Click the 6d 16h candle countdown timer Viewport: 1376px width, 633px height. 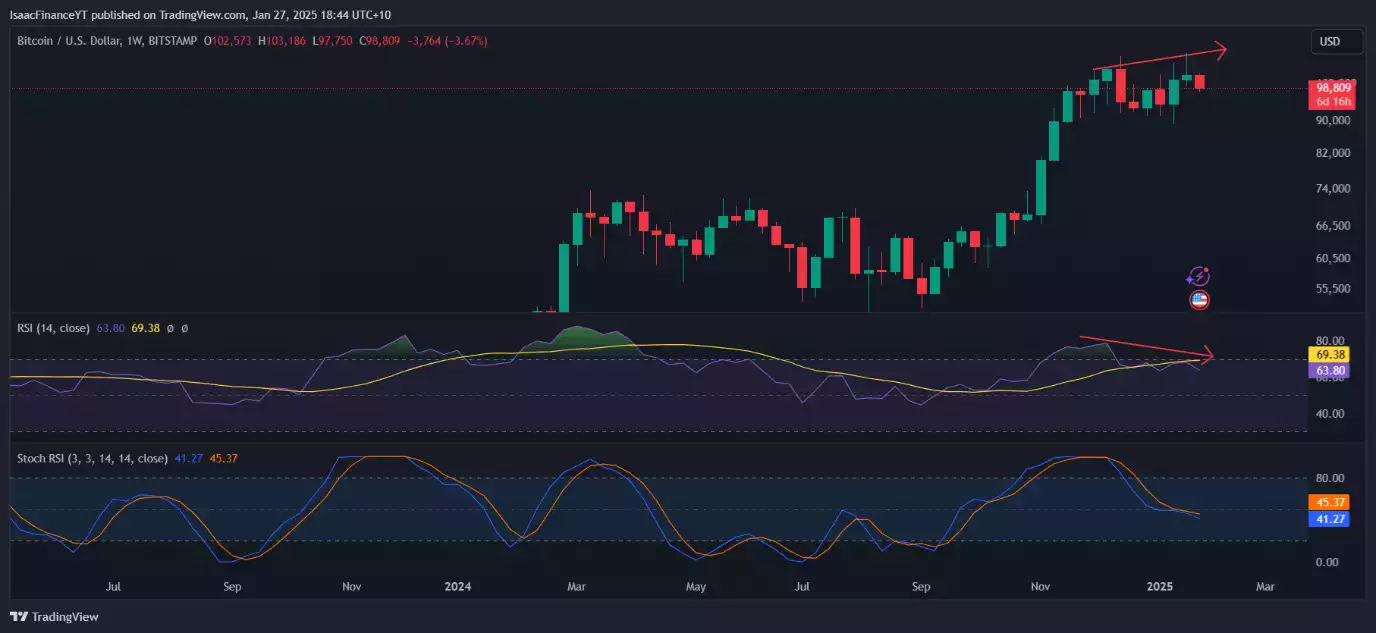(x=1332, y=102)
